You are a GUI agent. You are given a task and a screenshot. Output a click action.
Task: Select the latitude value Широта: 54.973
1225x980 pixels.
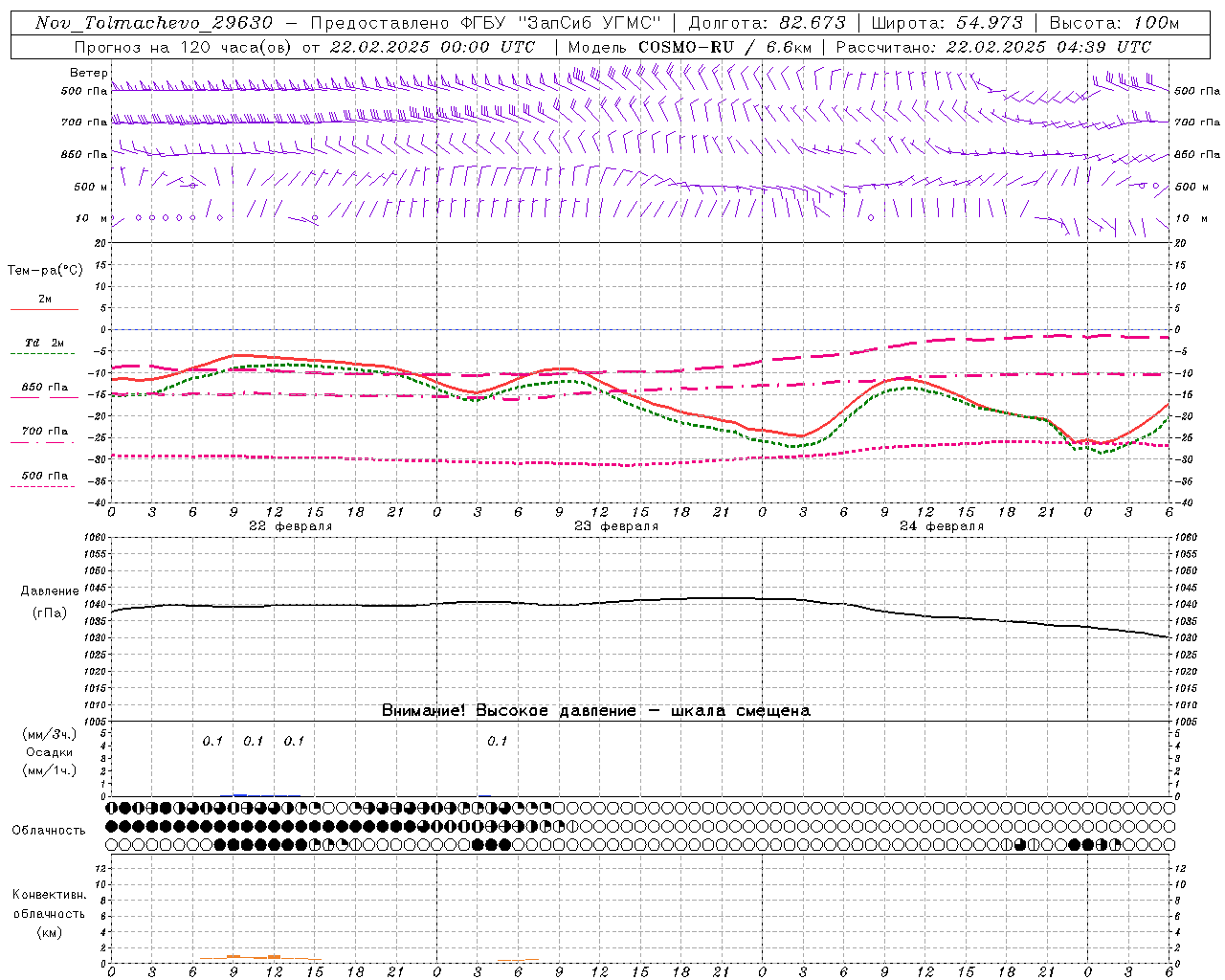[947, 23]
